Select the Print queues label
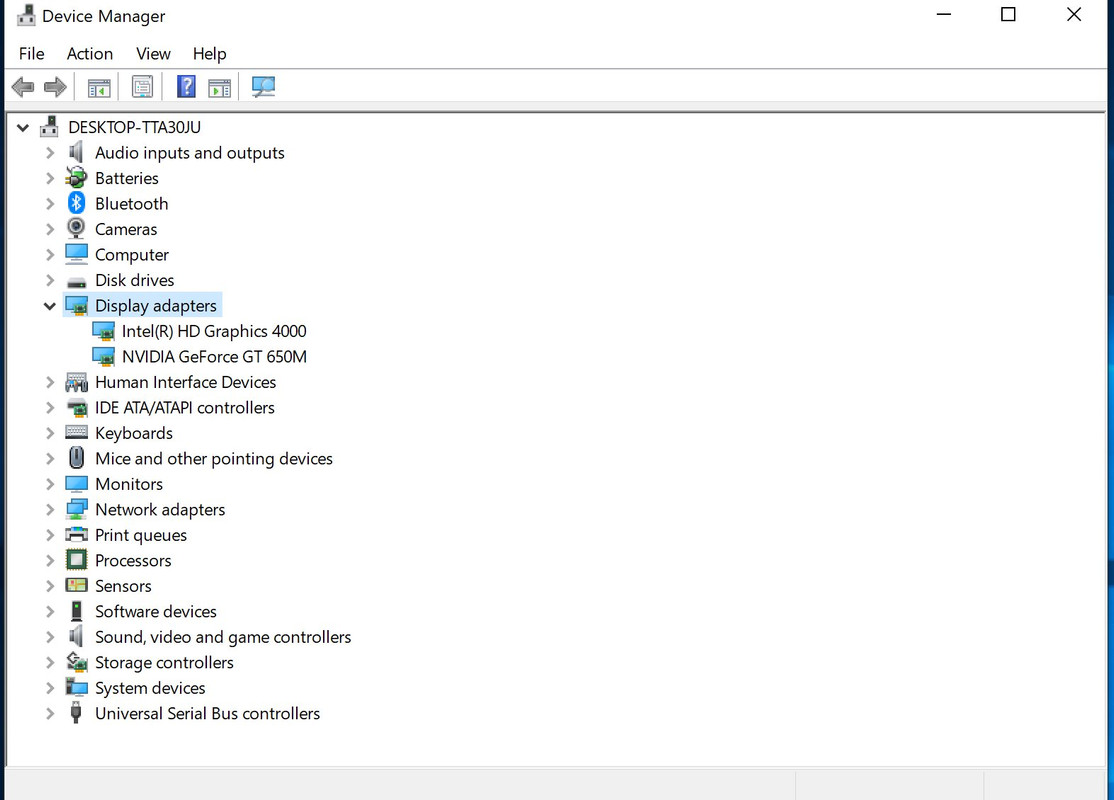The width and height of the screenshot is (1114, 800). [141, 535]
